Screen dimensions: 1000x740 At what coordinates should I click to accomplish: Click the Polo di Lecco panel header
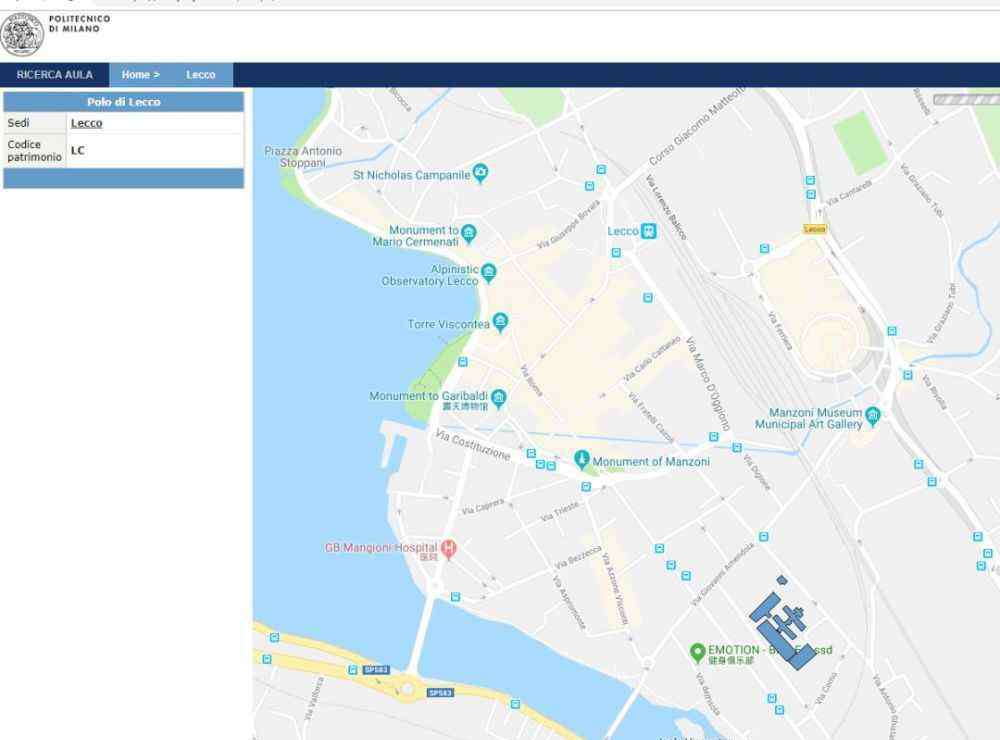click(124, 102)
